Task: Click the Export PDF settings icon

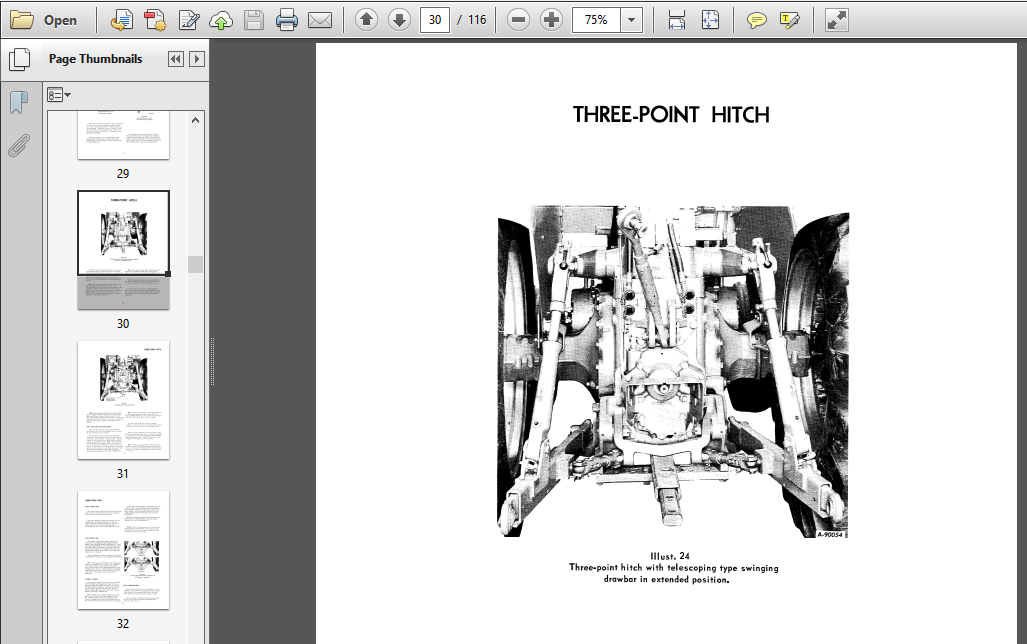Action: click(155, 20)
